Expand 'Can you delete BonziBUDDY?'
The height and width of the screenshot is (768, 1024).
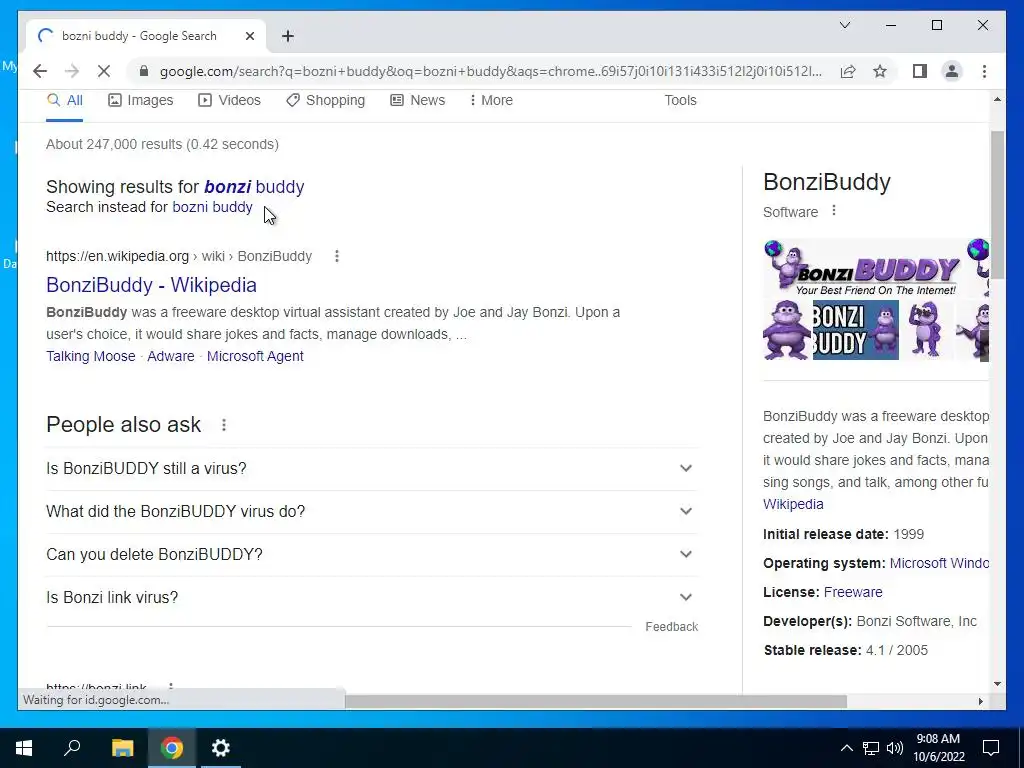tap(372, 554)
